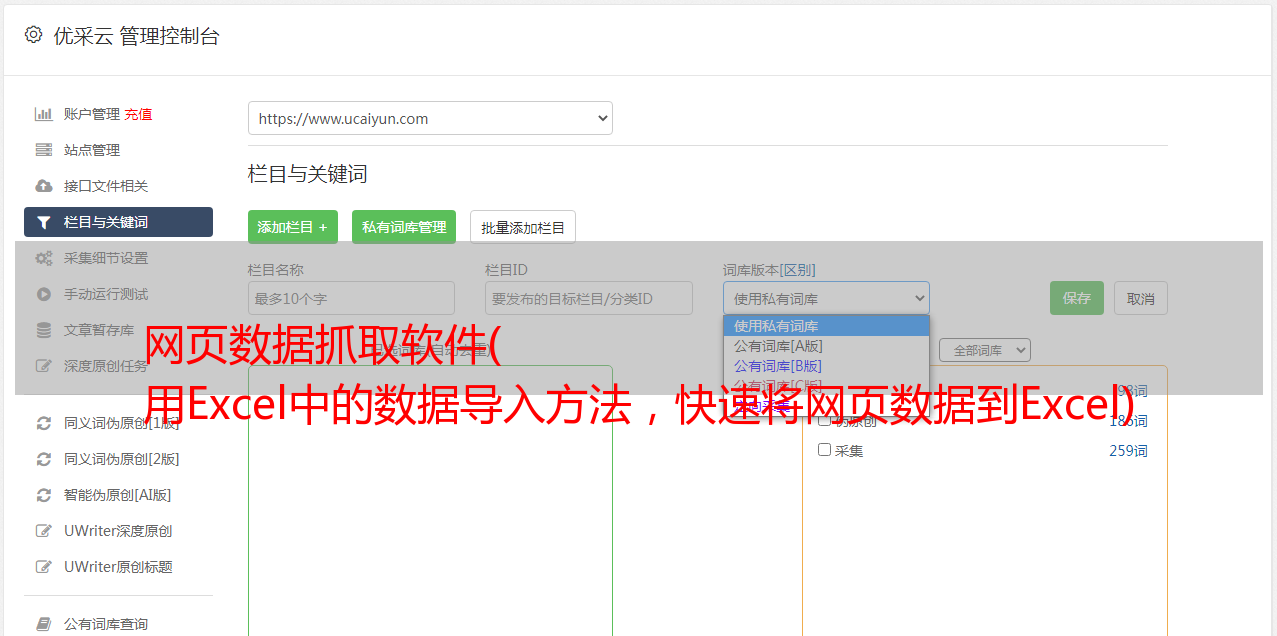Click the 批量添加栏目 button
This screenshot has width=1277, height=636.
(523, 227)
